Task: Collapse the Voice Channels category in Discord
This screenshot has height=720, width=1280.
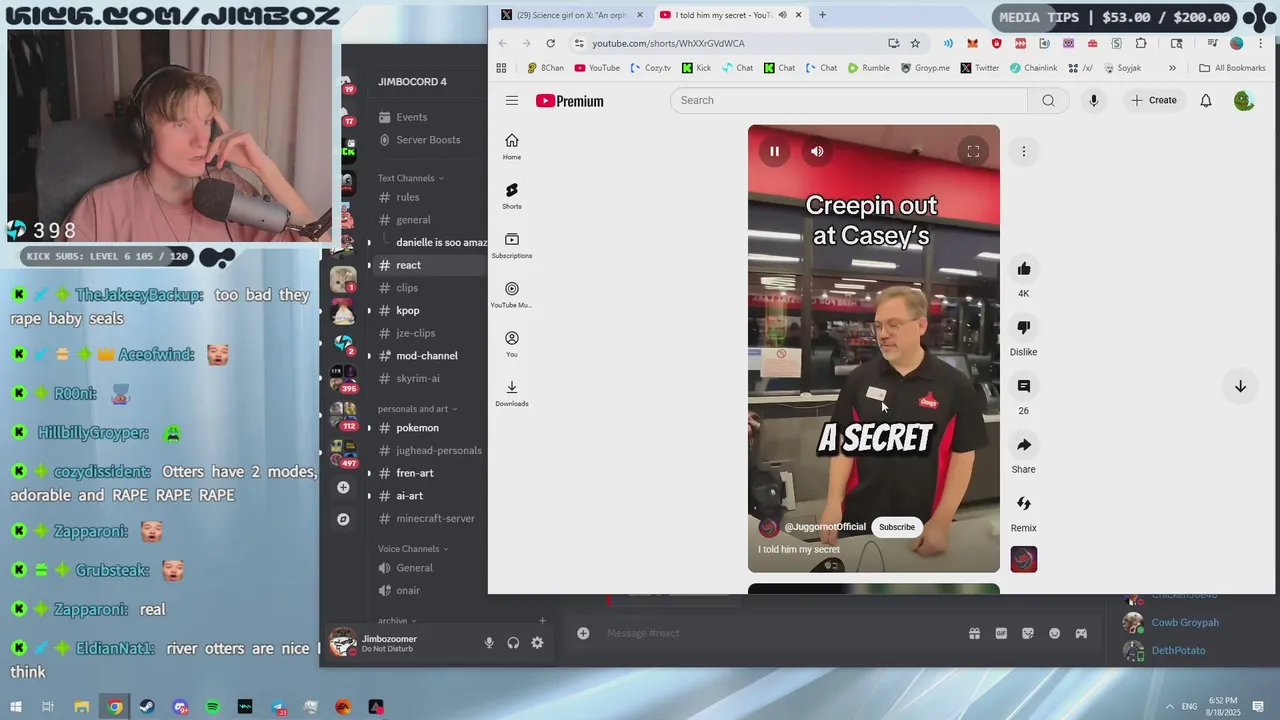Action: [x=413, y=549]
